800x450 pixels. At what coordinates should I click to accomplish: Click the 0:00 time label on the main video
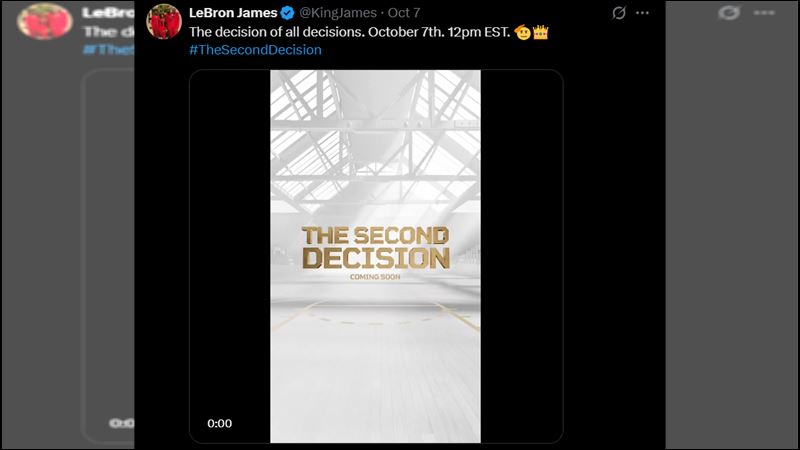[x=220, y=423]
